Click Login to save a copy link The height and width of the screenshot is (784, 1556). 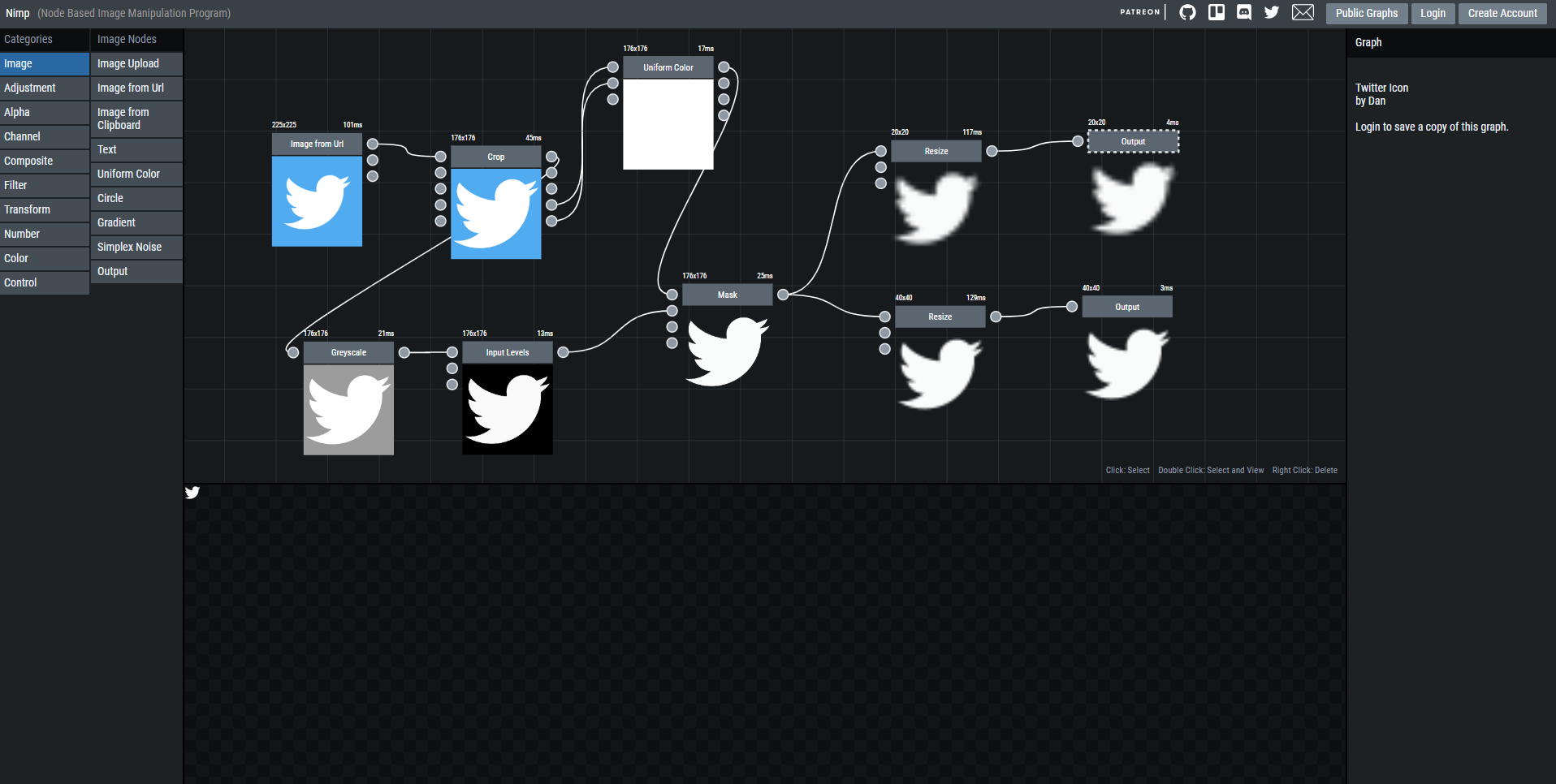tap(1432, 127)
